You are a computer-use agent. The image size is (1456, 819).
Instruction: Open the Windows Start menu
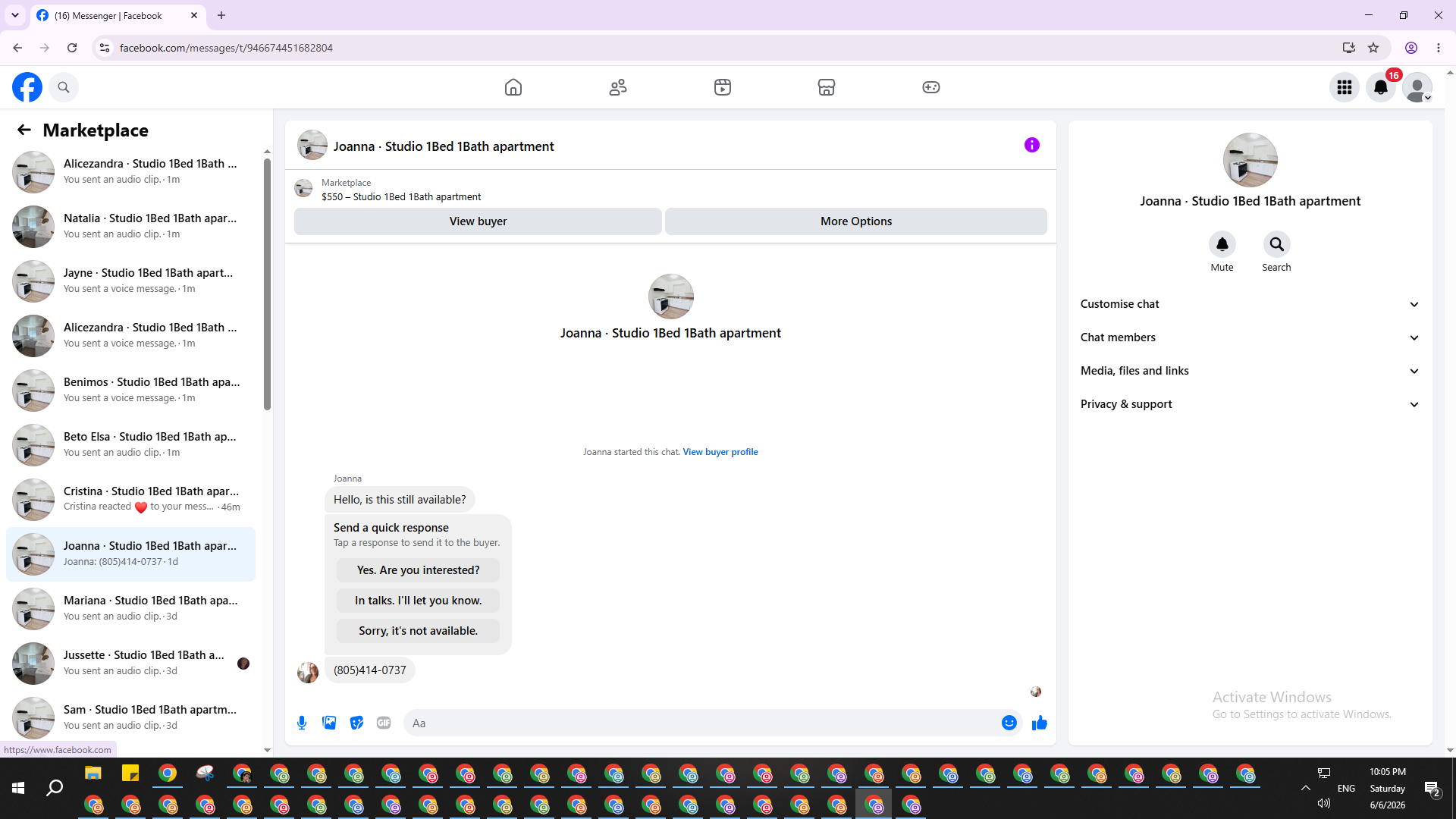[18, 788]
